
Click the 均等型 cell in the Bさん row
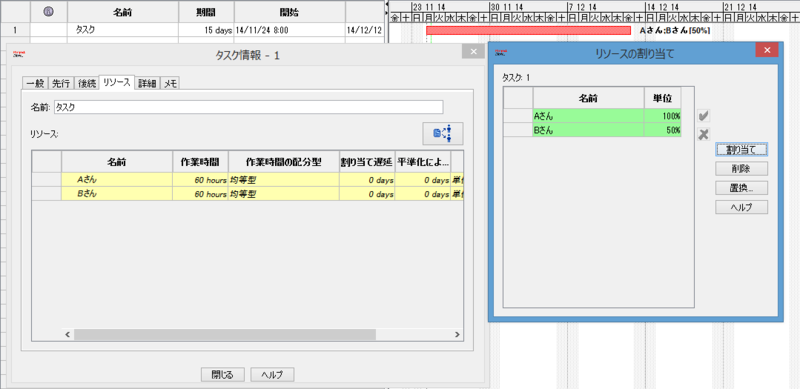(284, 194)
